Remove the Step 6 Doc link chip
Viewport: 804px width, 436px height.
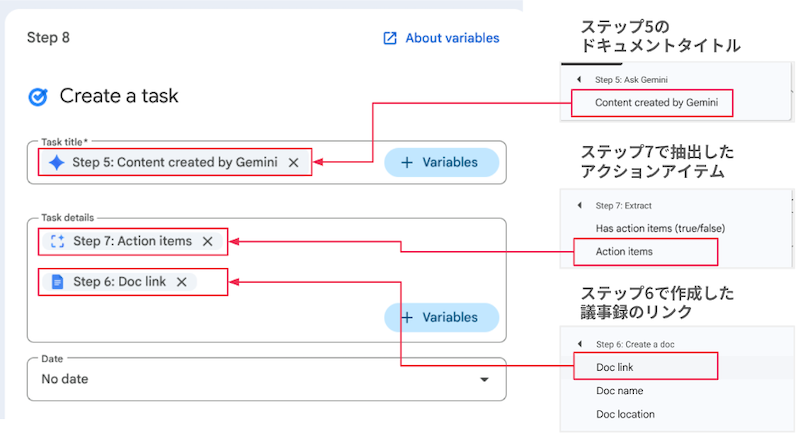tap(182, 282)
